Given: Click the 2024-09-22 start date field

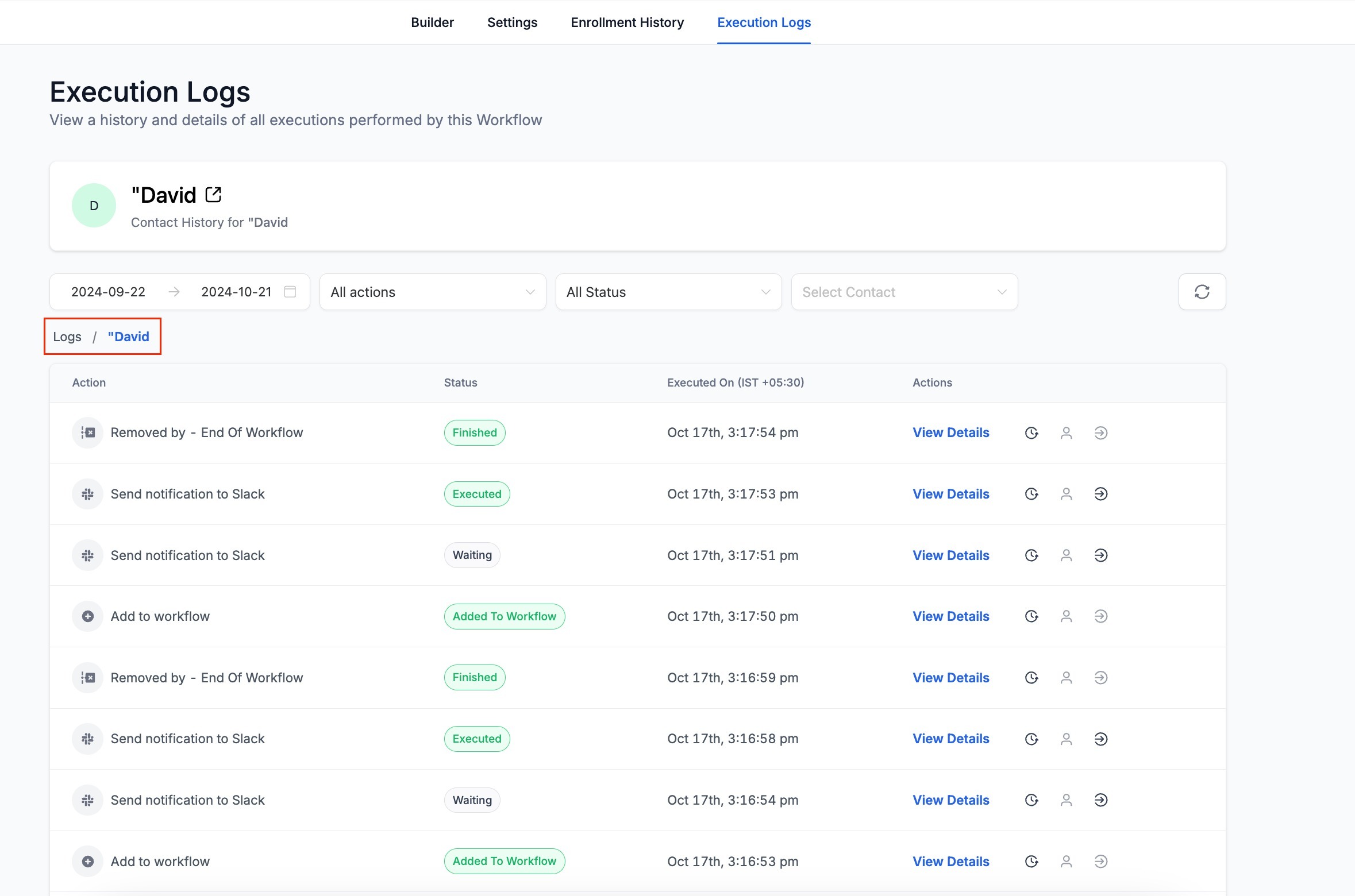Looking at the screenshot, I should [x=108, y=292].
